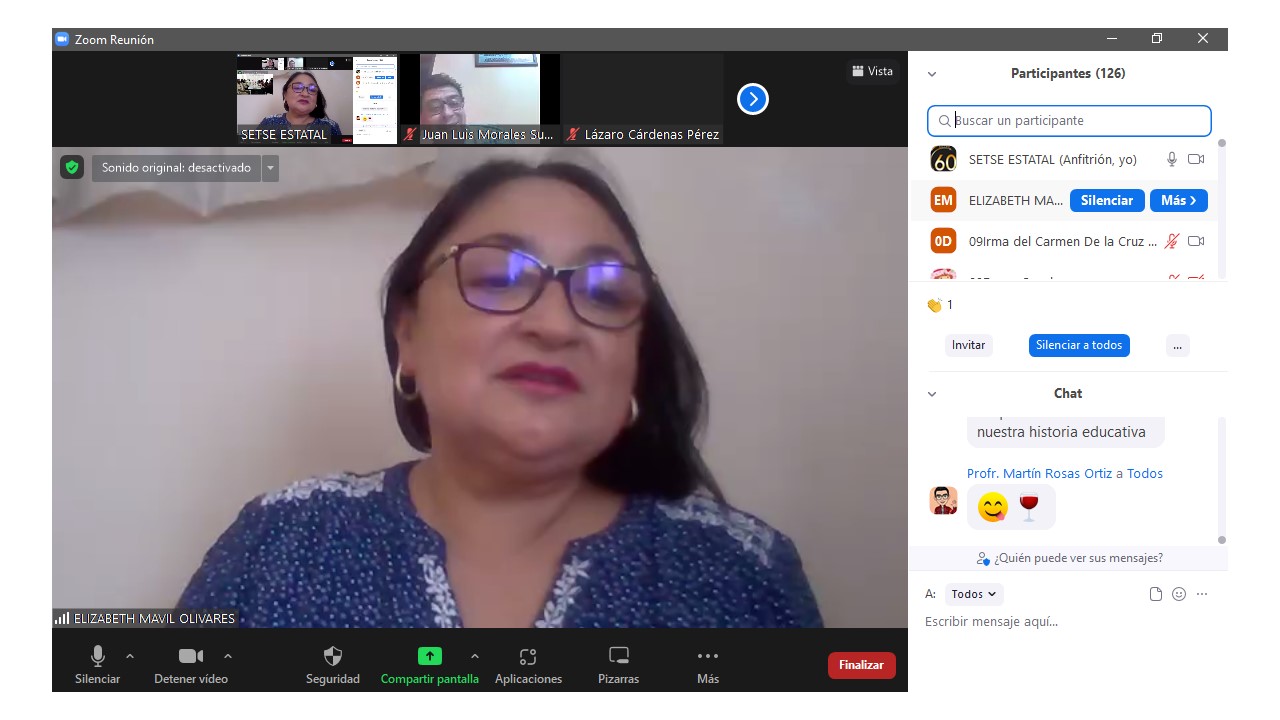The width and height of the screenshot is (1280, 720).
Task: Stop camera with Detener vídeo button
Action: [191, 665]
